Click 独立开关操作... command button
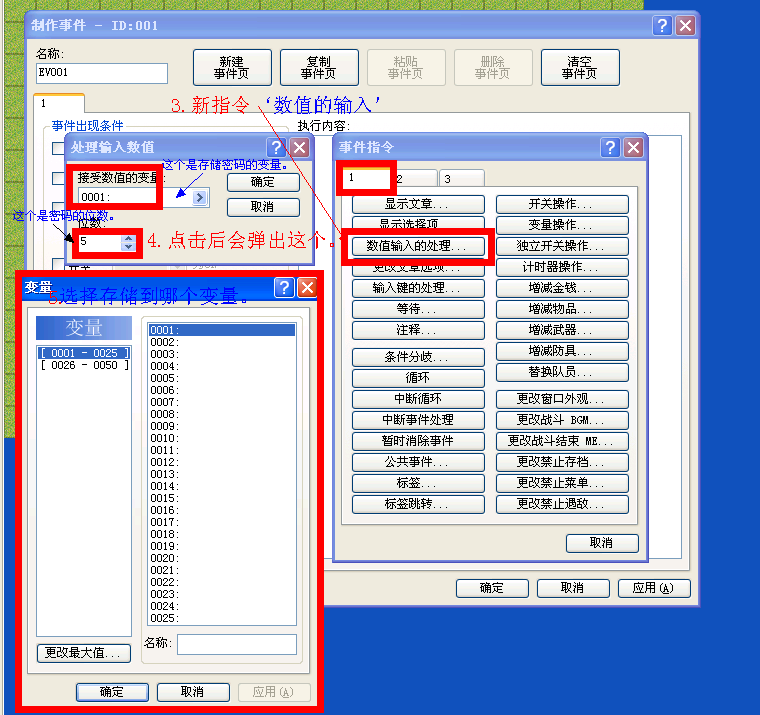760x715 pixels. 562,246
